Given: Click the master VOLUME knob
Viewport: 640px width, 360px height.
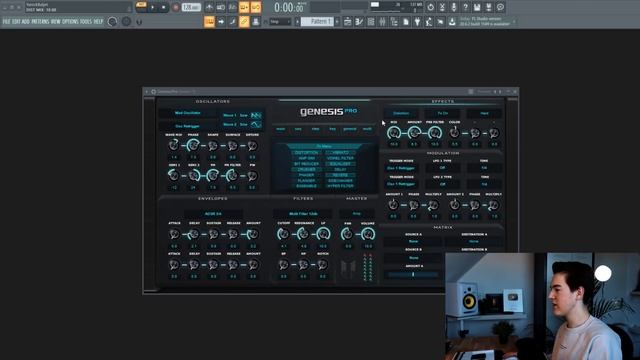Looking at the screenshot, I should click(368, 234).
